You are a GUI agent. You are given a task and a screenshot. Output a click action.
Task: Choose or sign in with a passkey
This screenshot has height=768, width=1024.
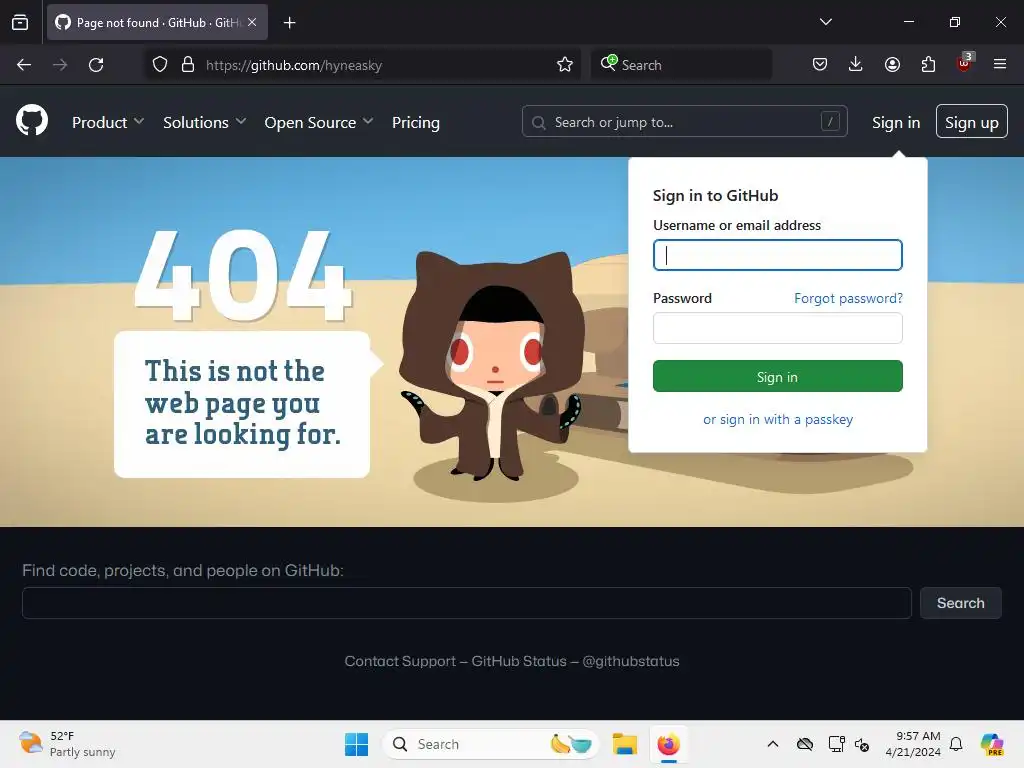[778, 419]
